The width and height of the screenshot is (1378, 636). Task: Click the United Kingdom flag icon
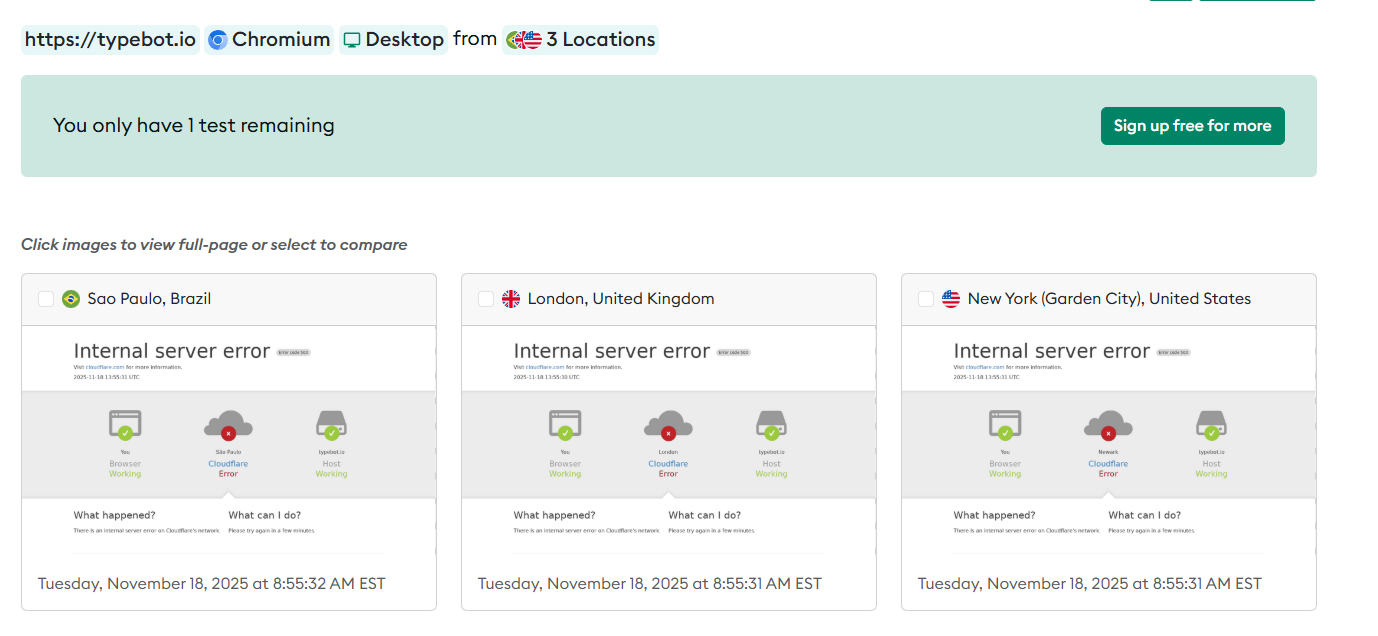click(x=511, y=299)
